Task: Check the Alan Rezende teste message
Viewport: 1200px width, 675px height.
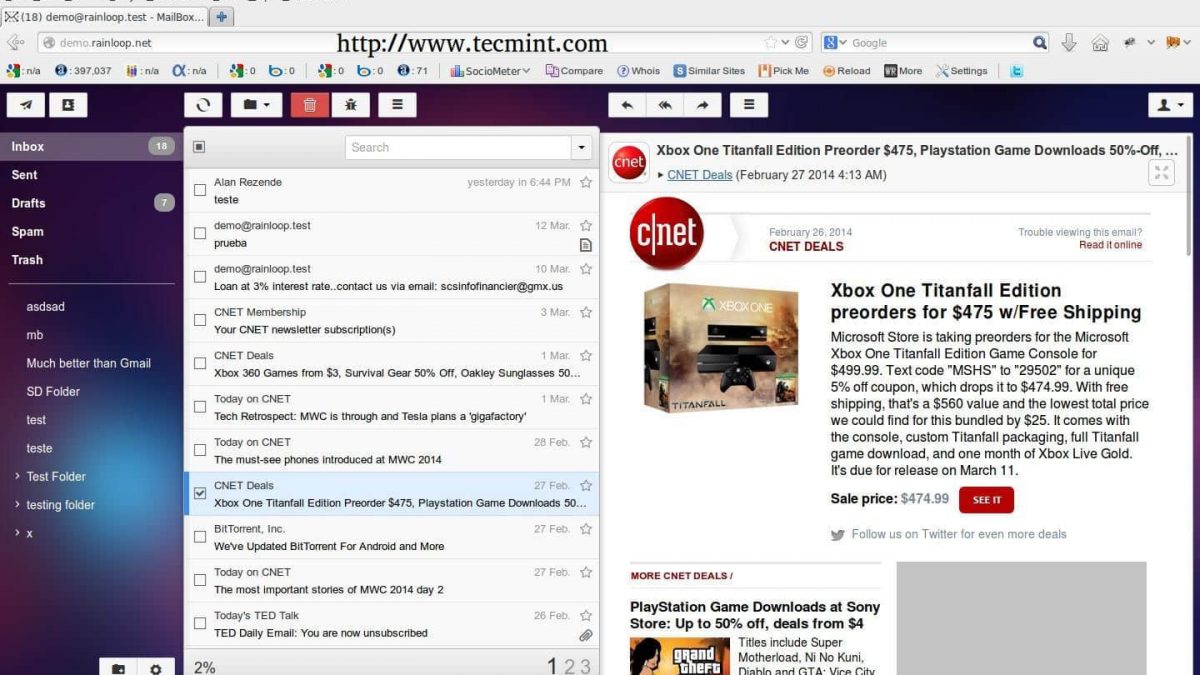Action: (x=200, y=190)
